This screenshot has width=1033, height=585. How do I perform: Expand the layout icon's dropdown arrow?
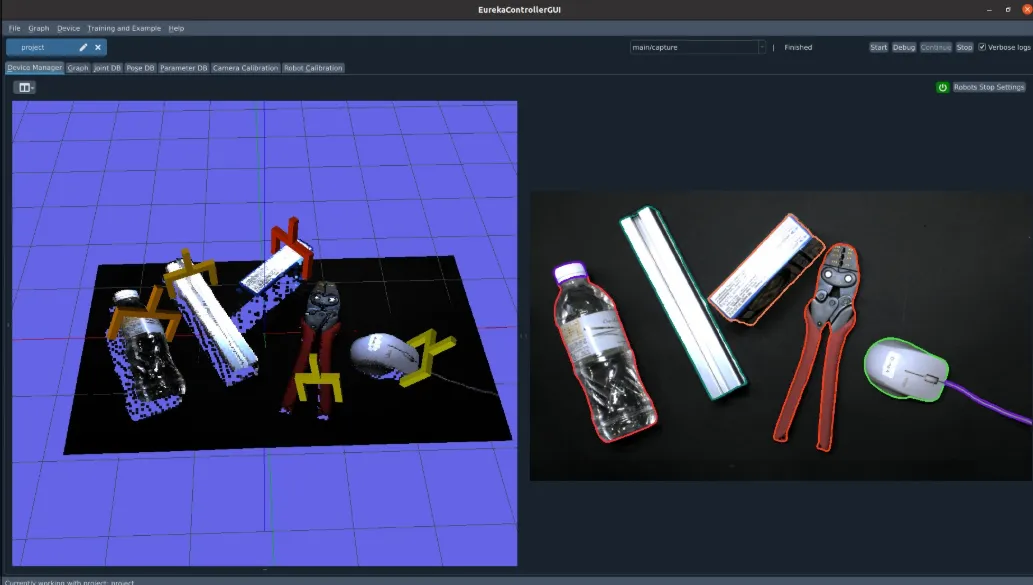[32, 86]
